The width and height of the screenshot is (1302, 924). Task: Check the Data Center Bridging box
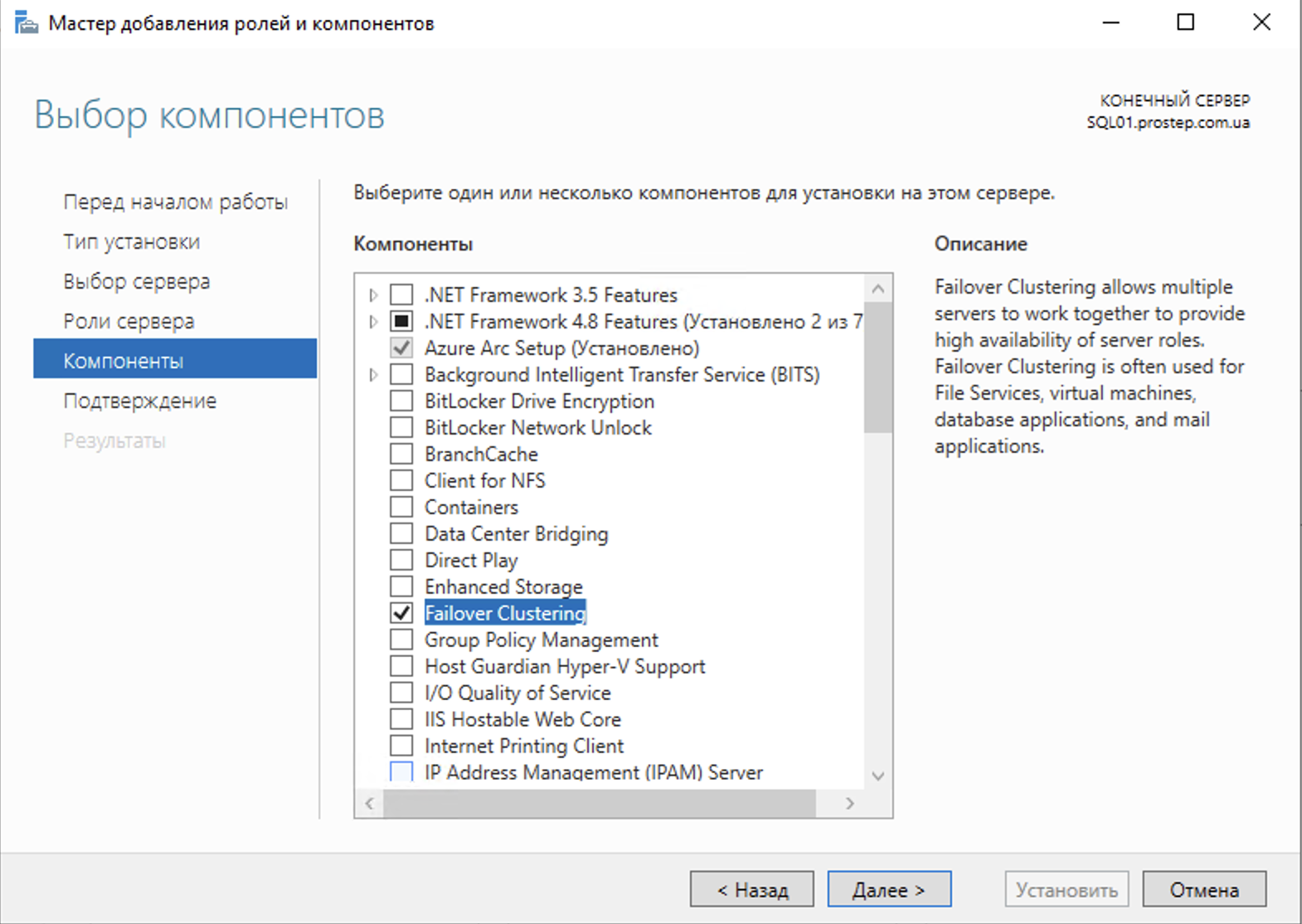pyautogui.click(x=401, y=534)
